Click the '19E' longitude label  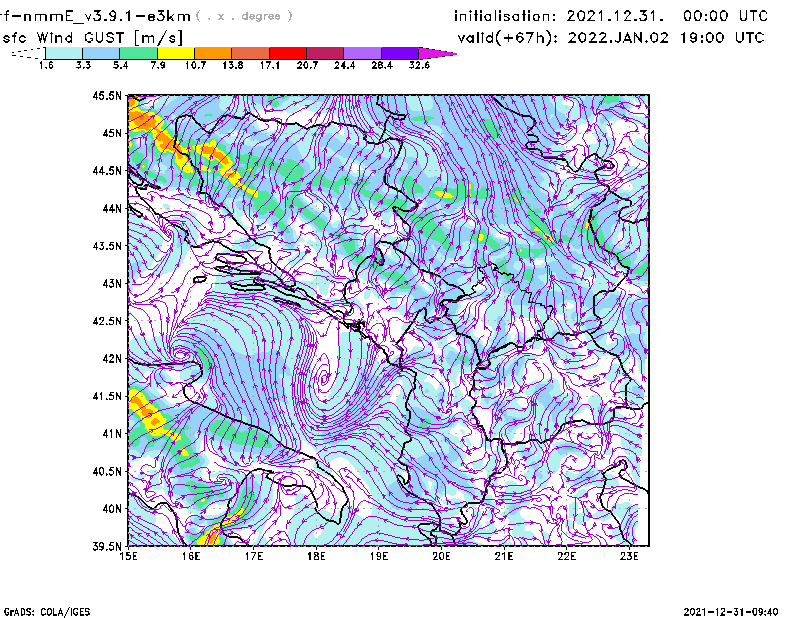click(x=379, y=556)
